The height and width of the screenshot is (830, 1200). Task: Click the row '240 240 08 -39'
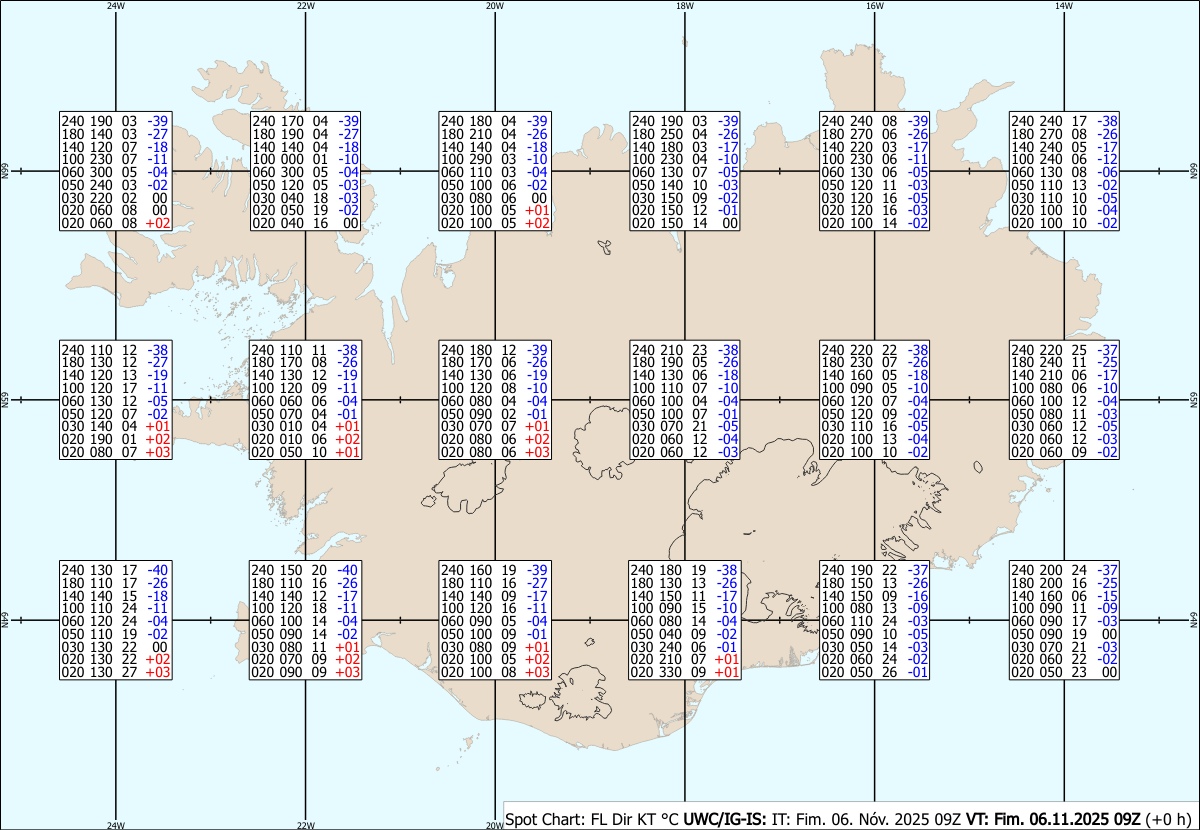click(x=875, y=120)
